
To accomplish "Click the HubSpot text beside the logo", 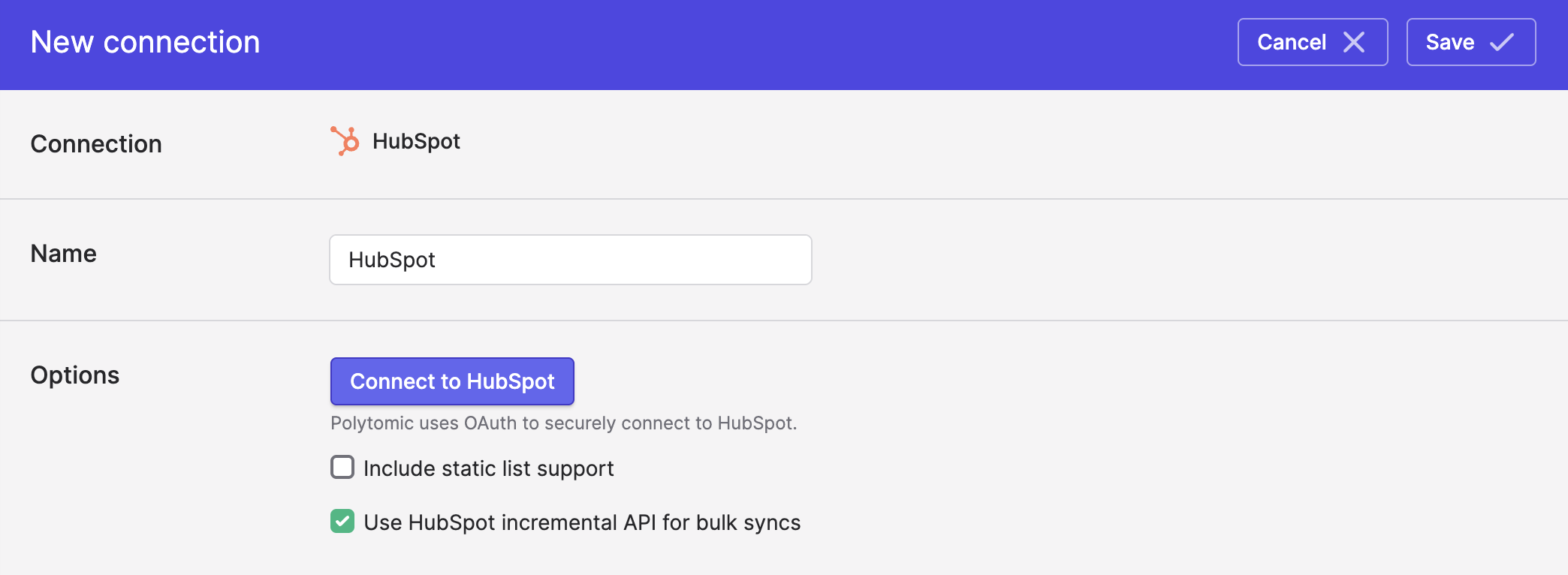I will point(416,141).
